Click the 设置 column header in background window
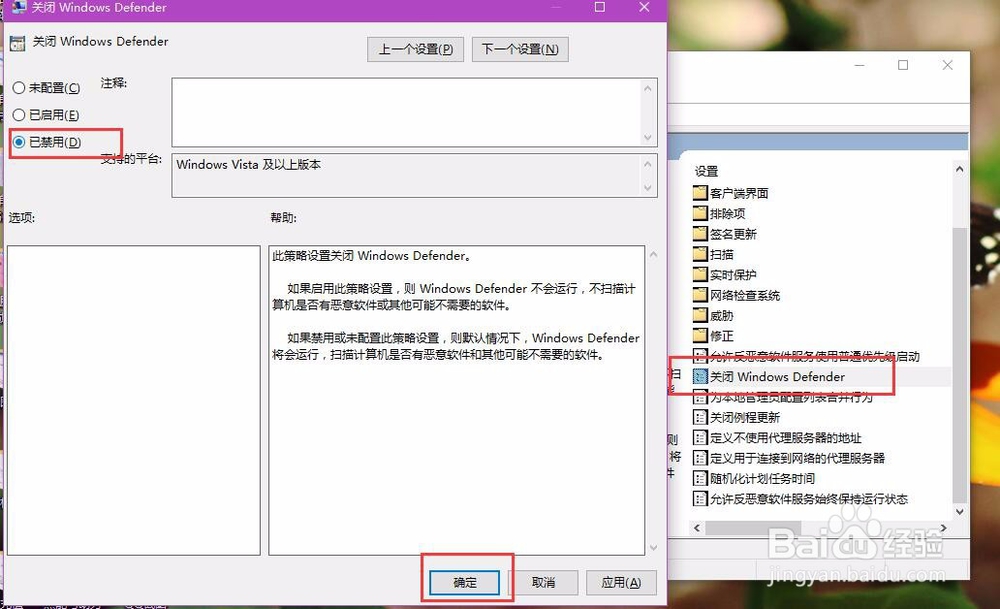Viewport: 1000px width, 609px height. 707,172
